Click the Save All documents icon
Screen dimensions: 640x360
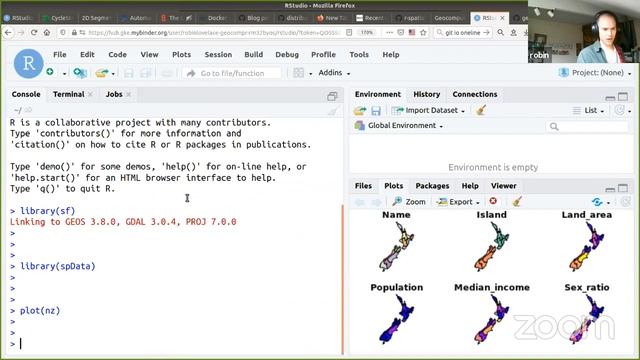146,73
